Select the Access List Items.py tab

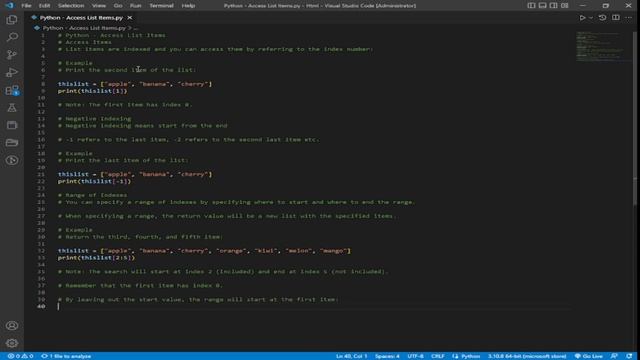pos(81,18)
